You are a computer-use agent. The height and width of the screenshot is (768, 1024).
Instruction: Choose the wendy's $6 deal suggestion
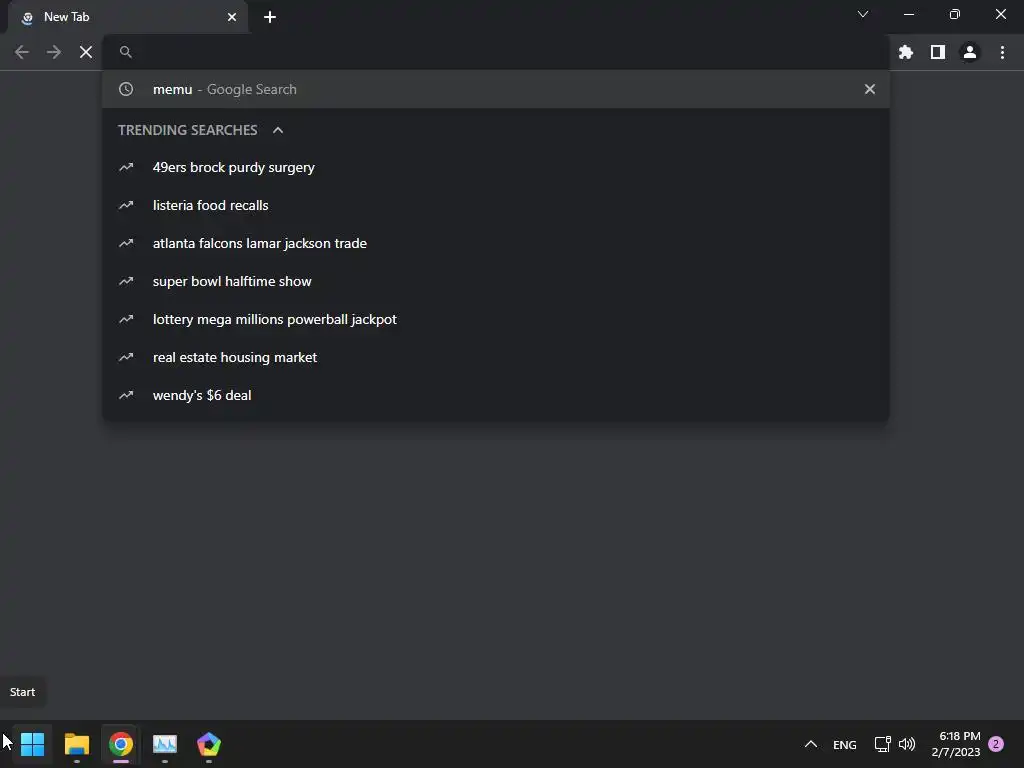coord(496,395)
